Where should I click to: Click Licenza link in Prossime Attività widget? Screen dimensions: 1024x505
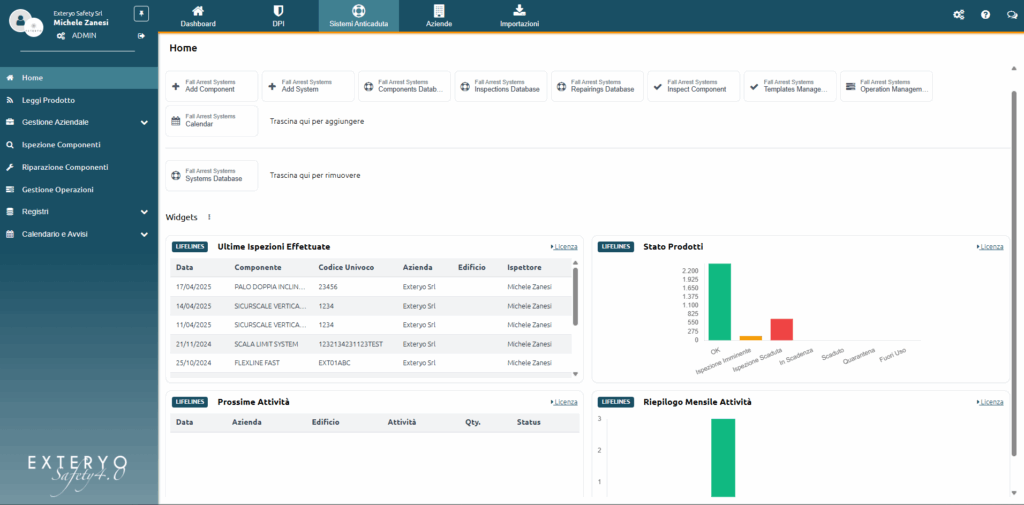point(564,402)
